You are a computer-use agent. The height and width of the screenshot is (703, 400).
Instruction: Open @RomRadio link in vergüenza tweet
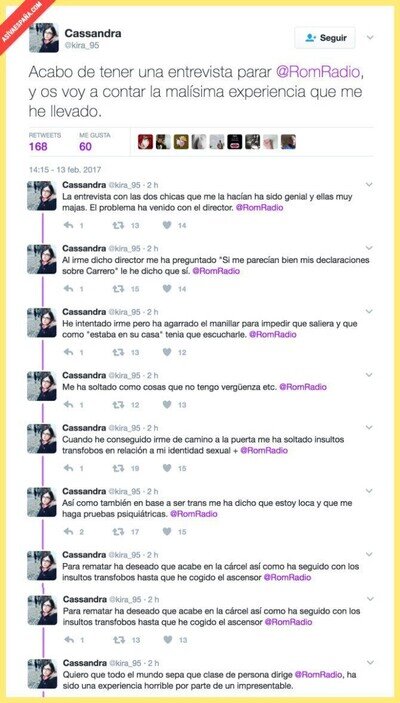point(303,387)
